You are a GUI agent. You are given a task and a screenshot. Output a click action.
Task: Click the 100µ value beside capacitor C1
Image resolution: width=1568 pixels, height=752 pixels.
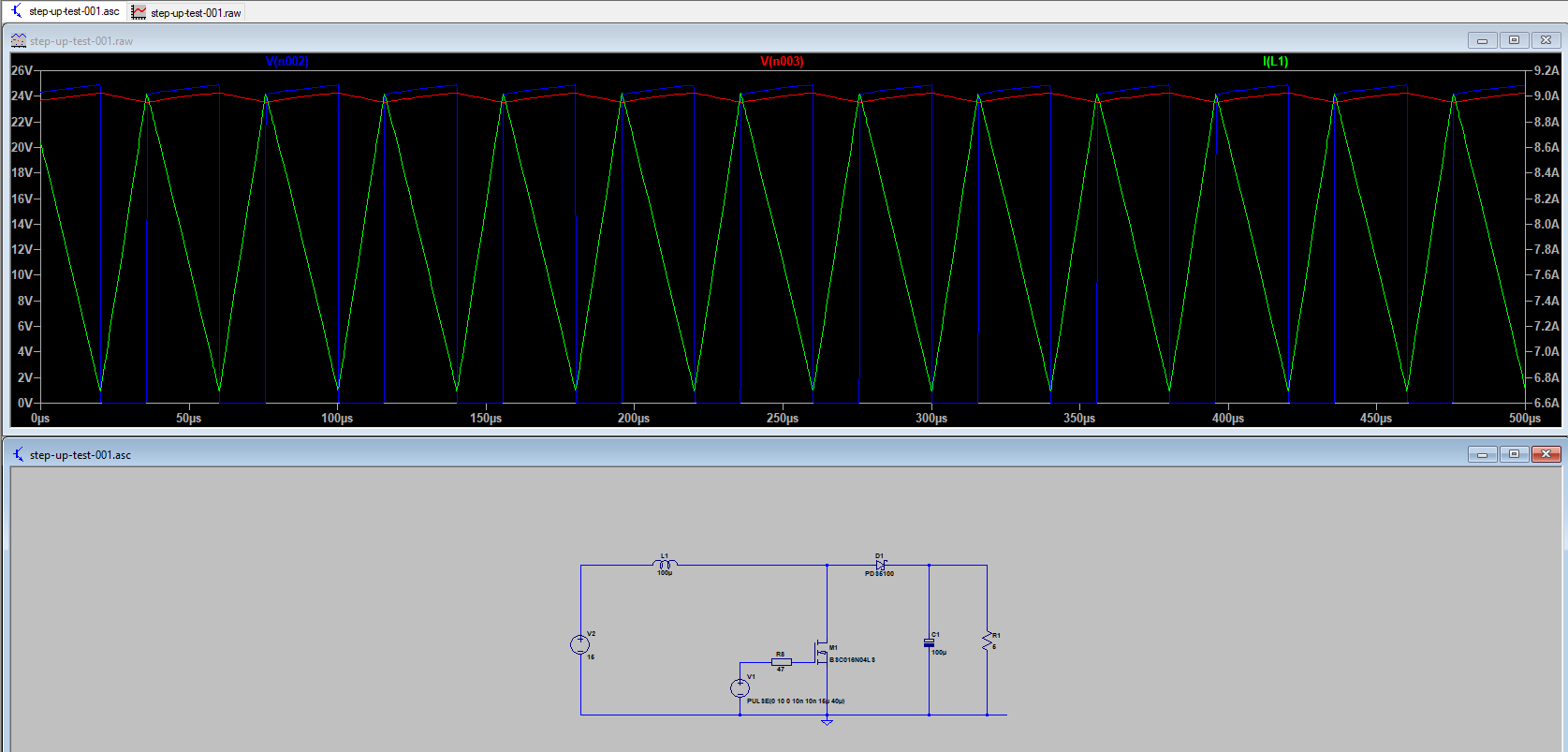point(939,652)
